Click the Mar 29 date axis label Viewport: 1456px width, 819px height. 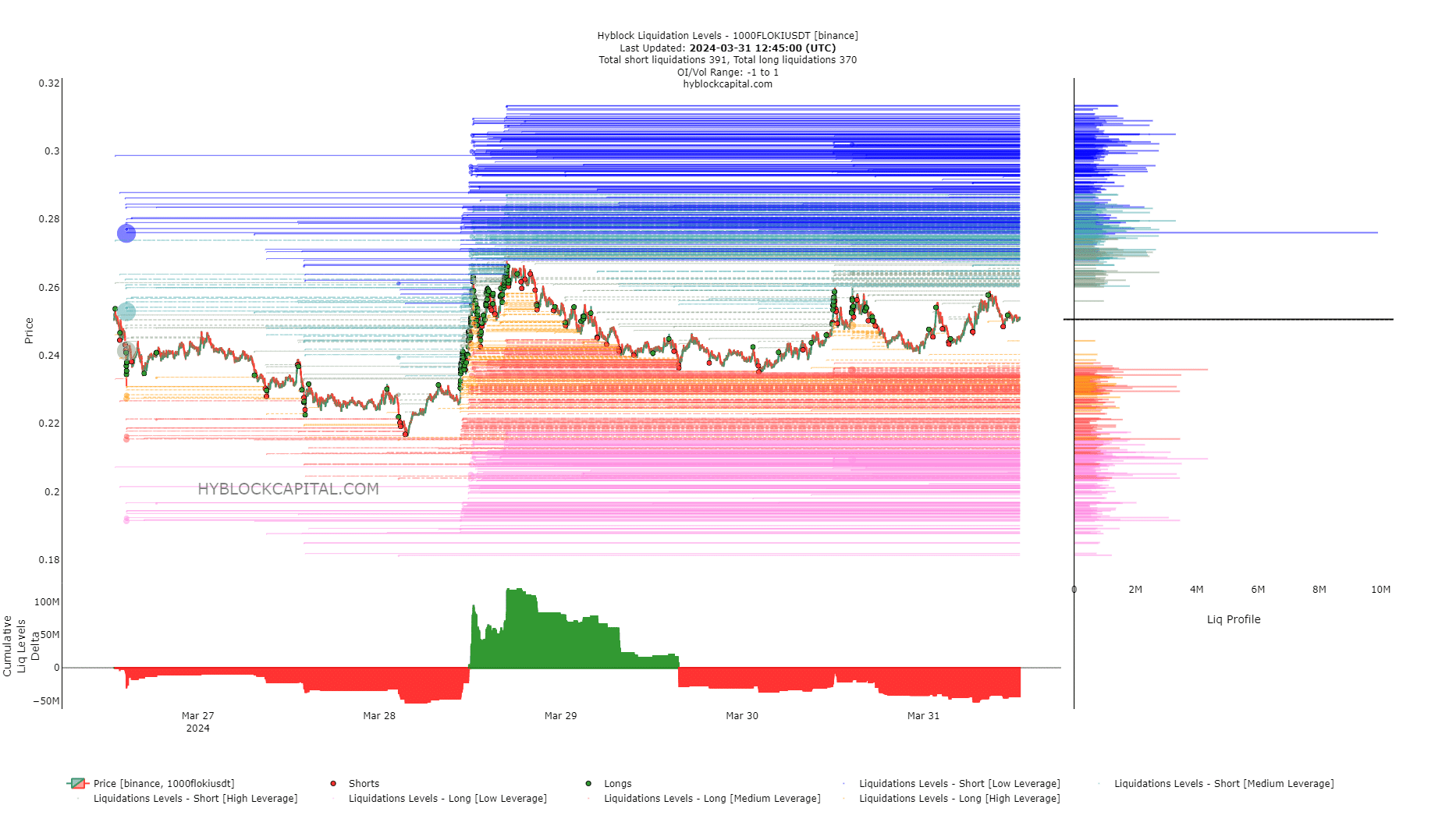[560, 715]
